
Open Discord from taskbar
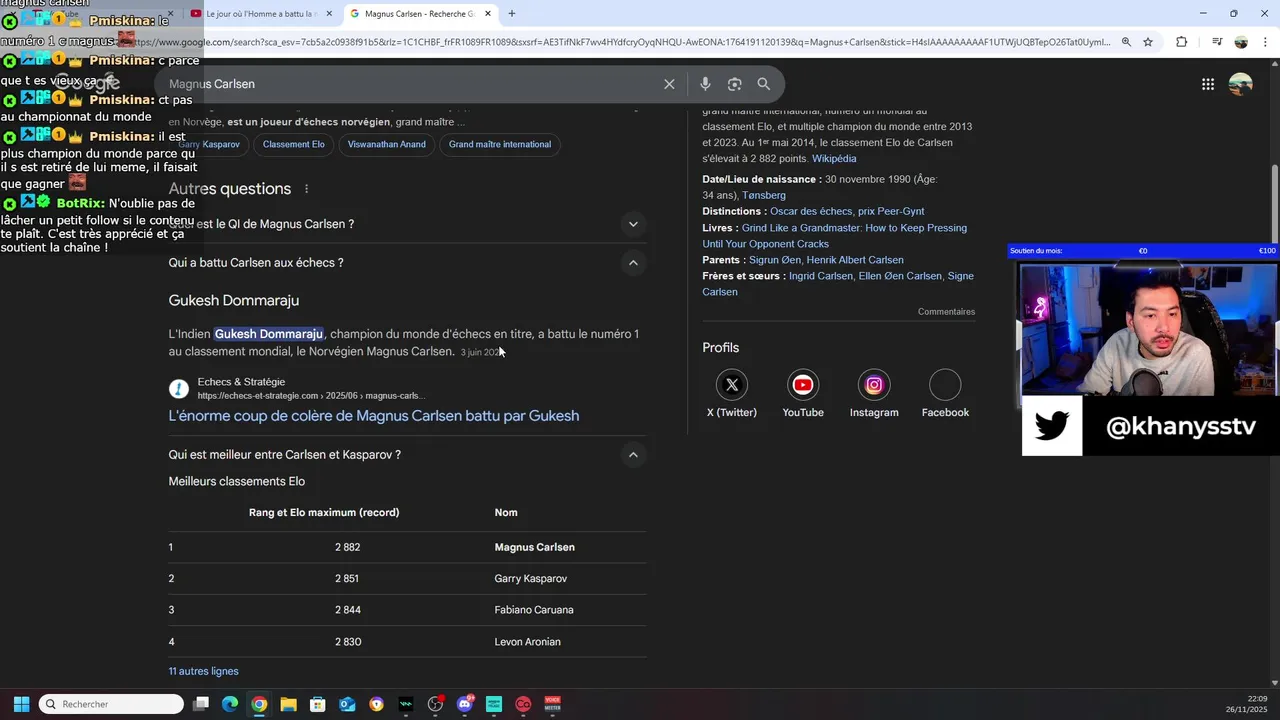465,704
